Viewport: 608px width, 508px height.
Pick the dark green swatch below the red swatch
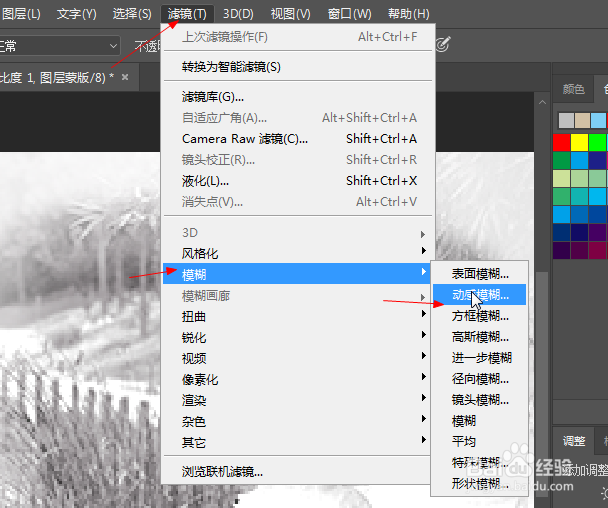click(x=561, y=160)
